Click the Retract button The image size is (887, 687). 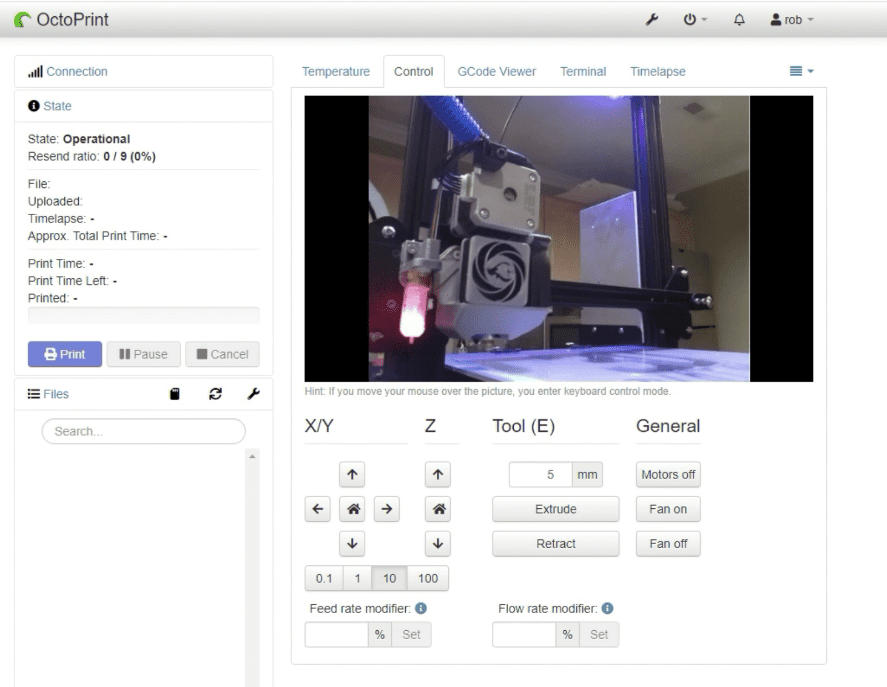[x=556, y=543]
